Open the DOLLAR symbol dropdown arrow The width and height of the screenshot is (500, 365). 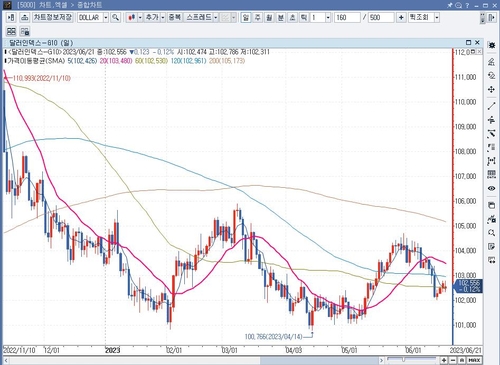pyautogui.click(x=106, y=17)
